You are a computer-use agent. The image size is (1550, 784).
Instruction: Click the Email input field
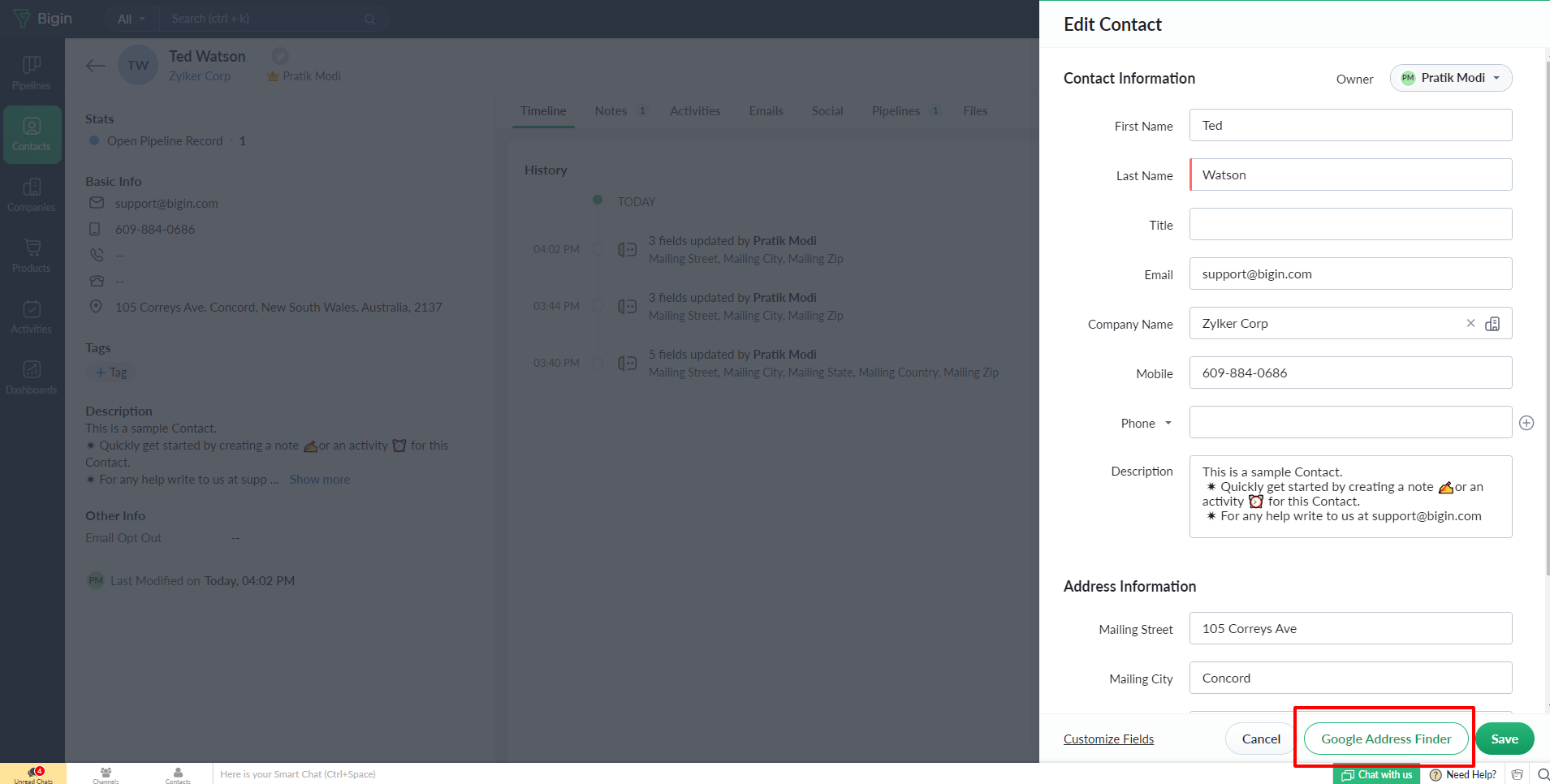tap(1350, 274)
